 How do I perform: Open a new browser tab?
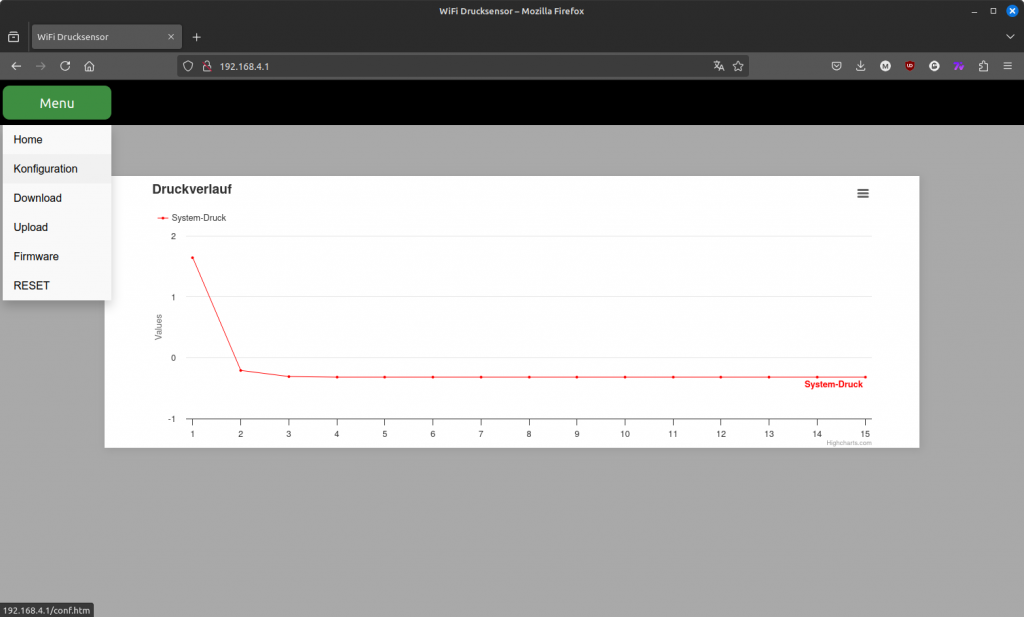pos(197,37)
